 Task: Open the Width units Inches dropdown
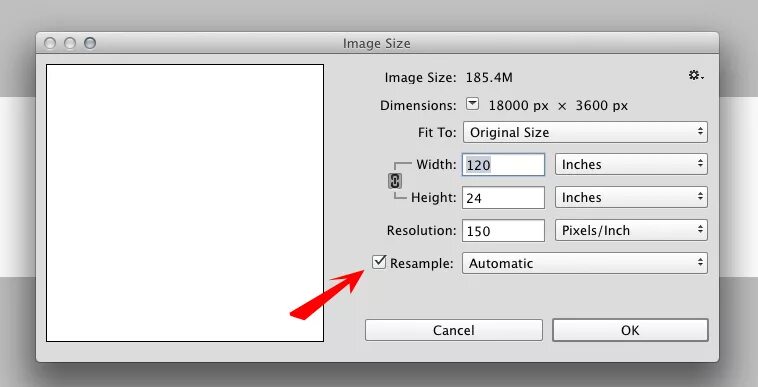coord(631,164)
